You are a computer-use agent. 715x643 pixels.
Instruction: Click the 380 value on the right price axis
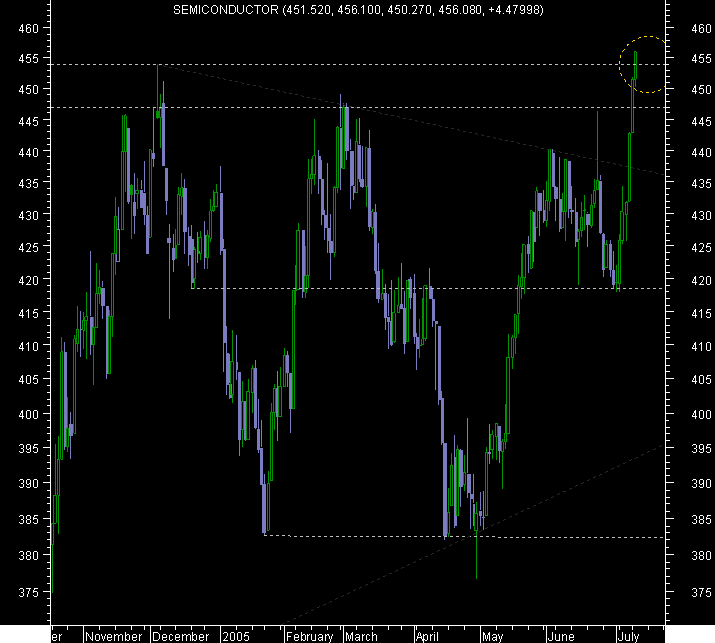(701, 555)
